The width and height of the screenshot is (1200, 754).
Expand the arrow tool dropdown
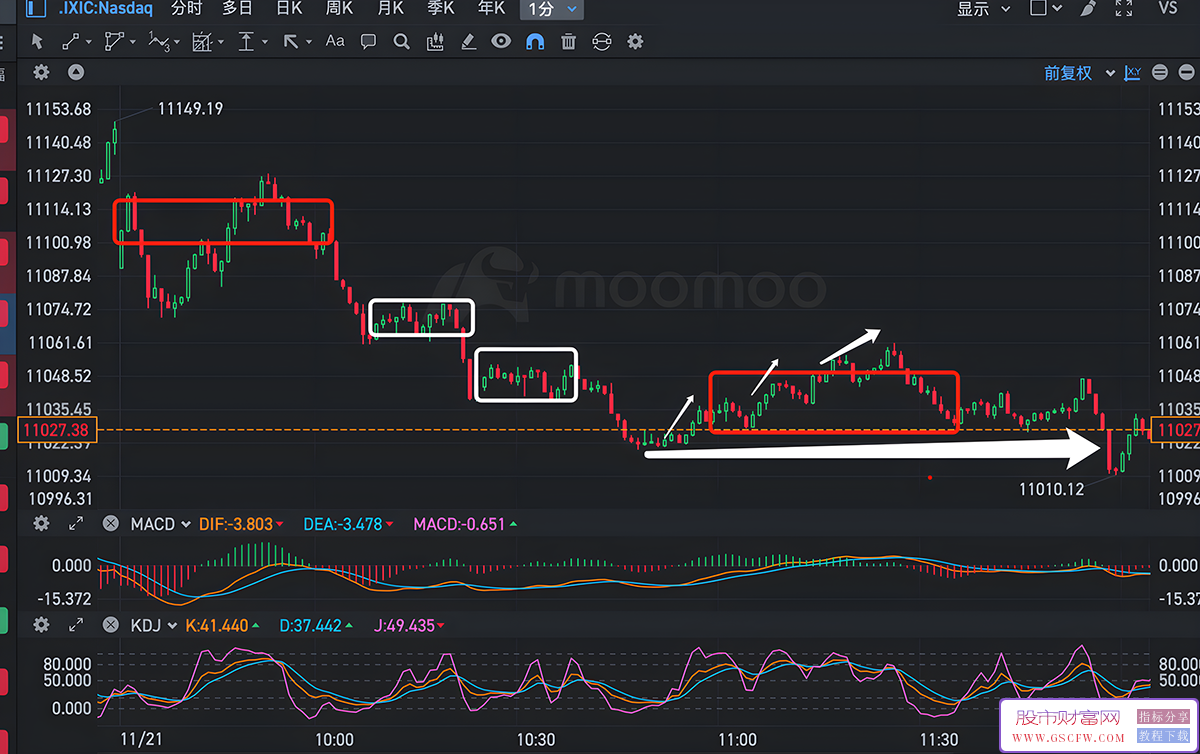pyautogui.click(x=309, y=42)
